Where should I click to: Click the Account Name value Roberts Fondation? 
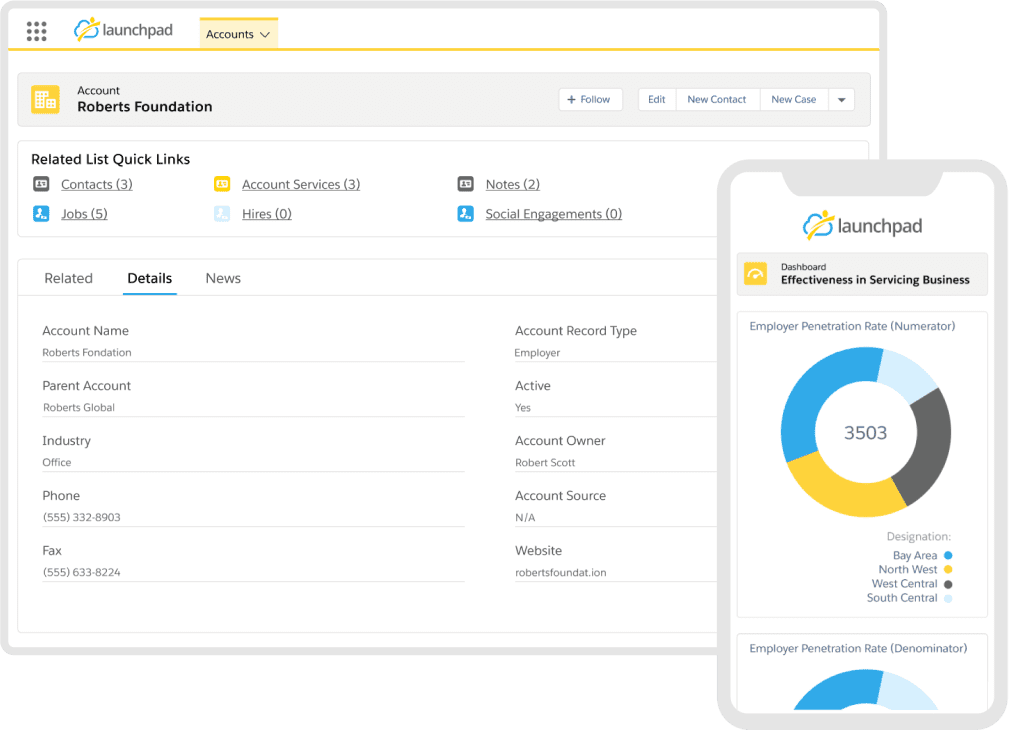87,352
